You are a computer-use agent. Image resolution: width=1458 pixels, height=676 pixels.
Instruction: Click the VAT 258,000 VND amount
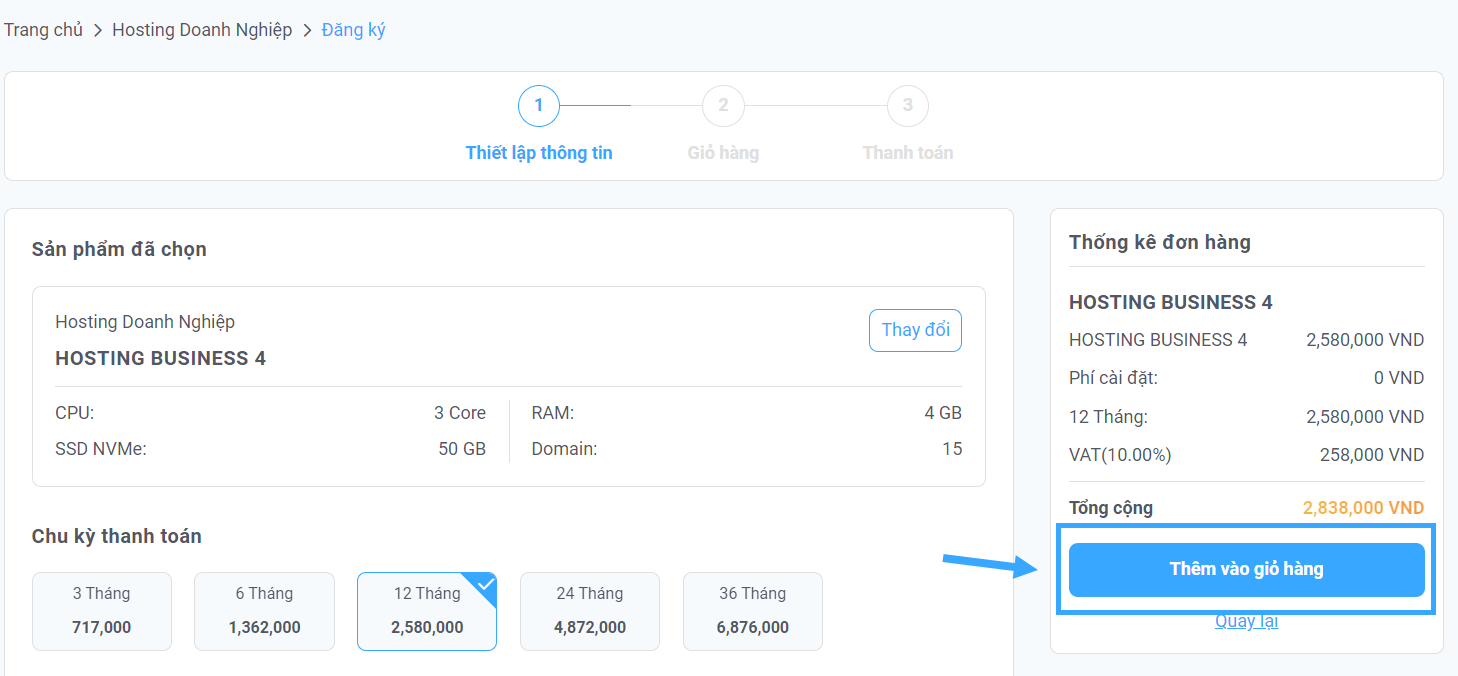[1372, 455]
